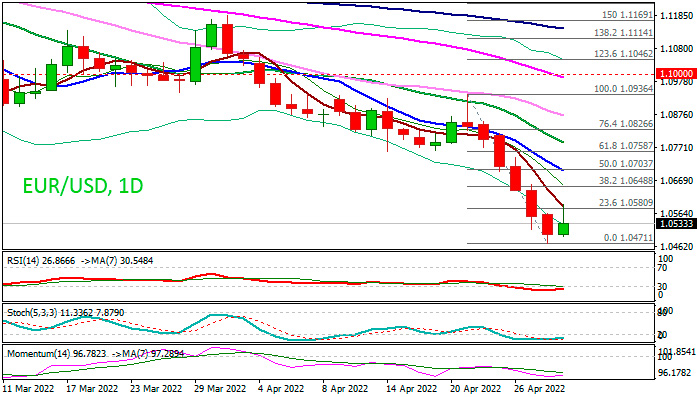
Task: Select the red 1.10000 price level tag
Action: pyautogui.click(x=677, y=74)
